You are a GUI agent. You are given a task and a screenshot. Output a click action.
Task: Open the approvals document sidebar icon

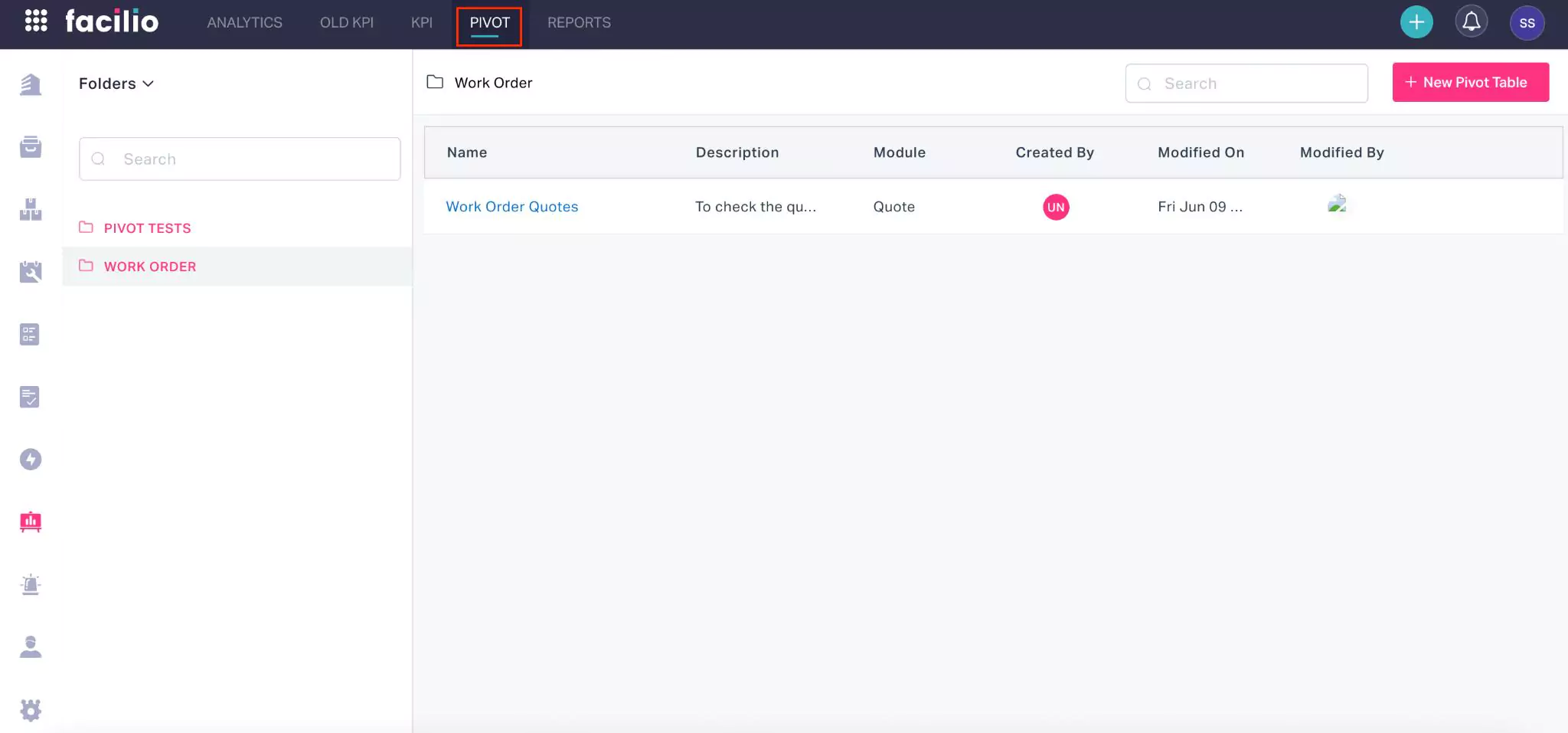[x=30, y=397]
